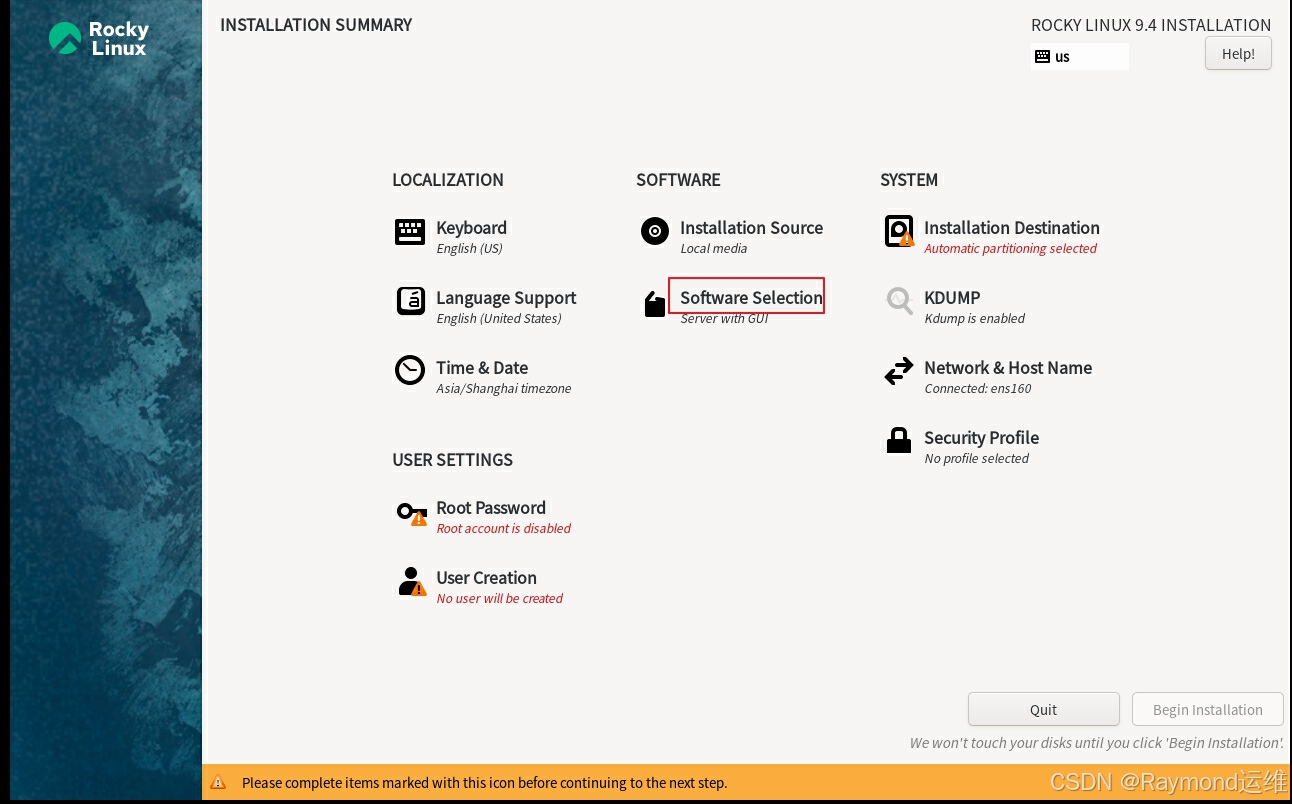Click the warning icon in the bottom bar
Viewport: 1292px width, 804px height.
(x=218, y=783)
